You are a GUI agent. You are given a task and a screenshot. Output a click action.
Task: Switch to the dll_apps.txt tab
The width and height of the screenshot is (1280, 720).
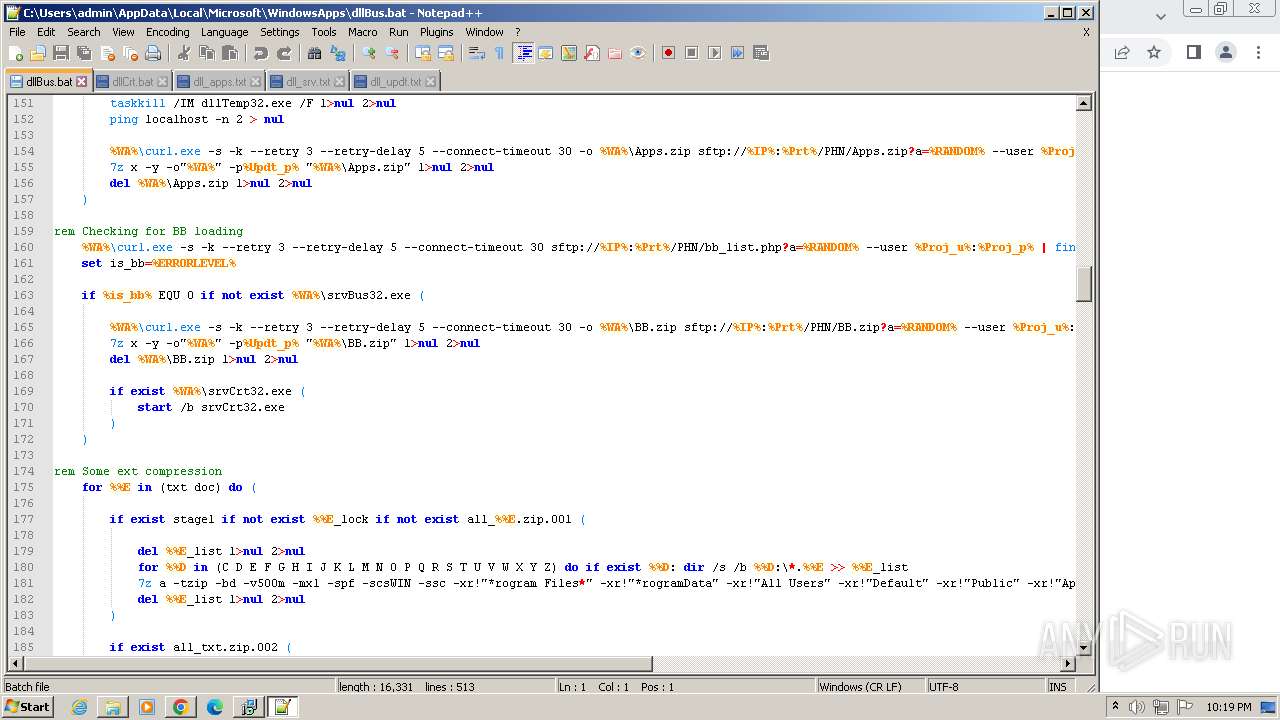click(x=218, y=82)
